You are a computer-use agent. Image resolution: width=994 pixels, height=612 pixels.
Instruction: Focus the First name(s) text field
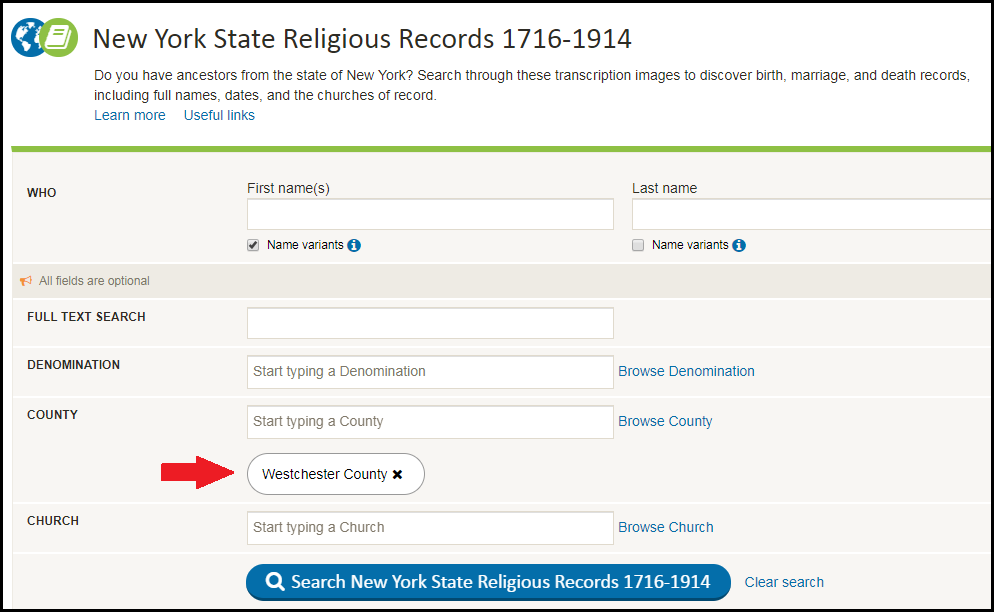[x=430, y=214]
